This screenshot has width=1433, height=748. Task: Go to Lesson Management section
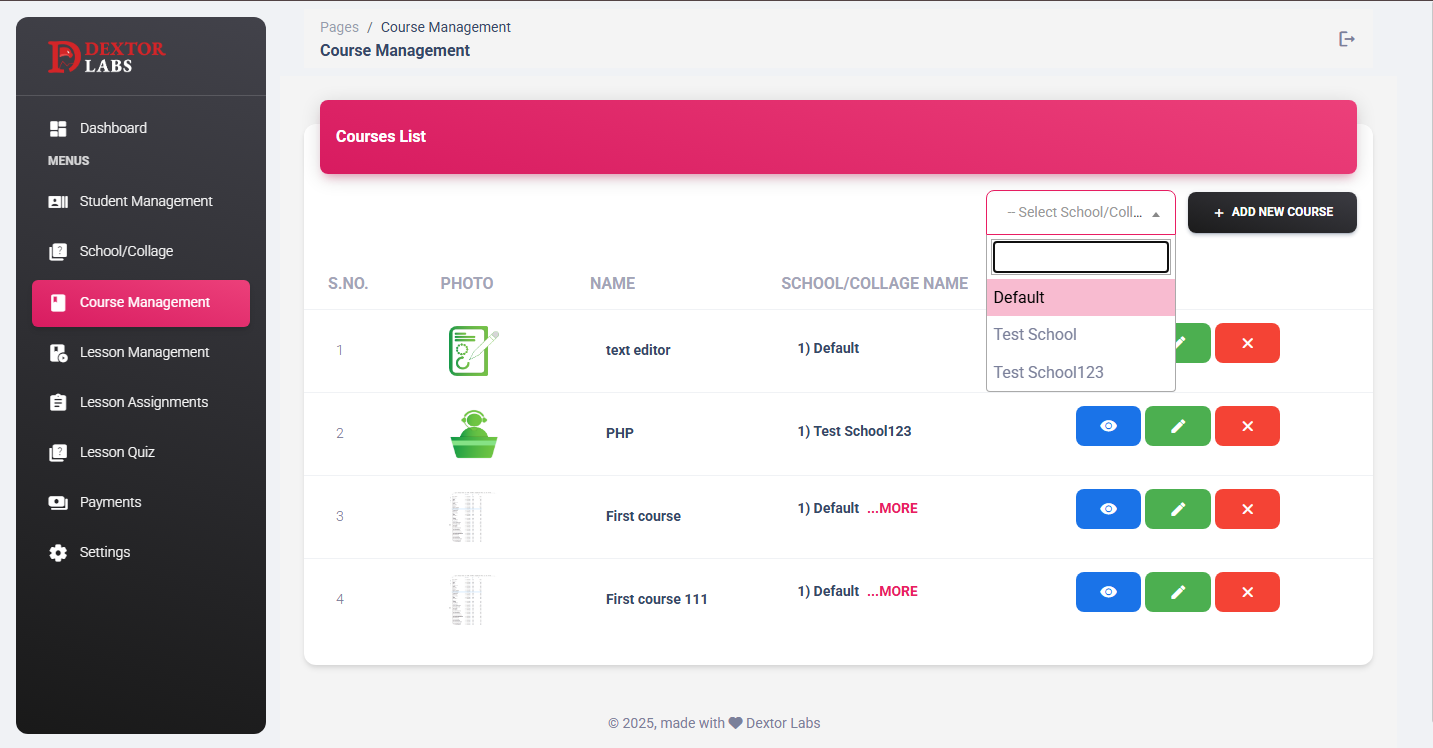click(x=144, y=352)
